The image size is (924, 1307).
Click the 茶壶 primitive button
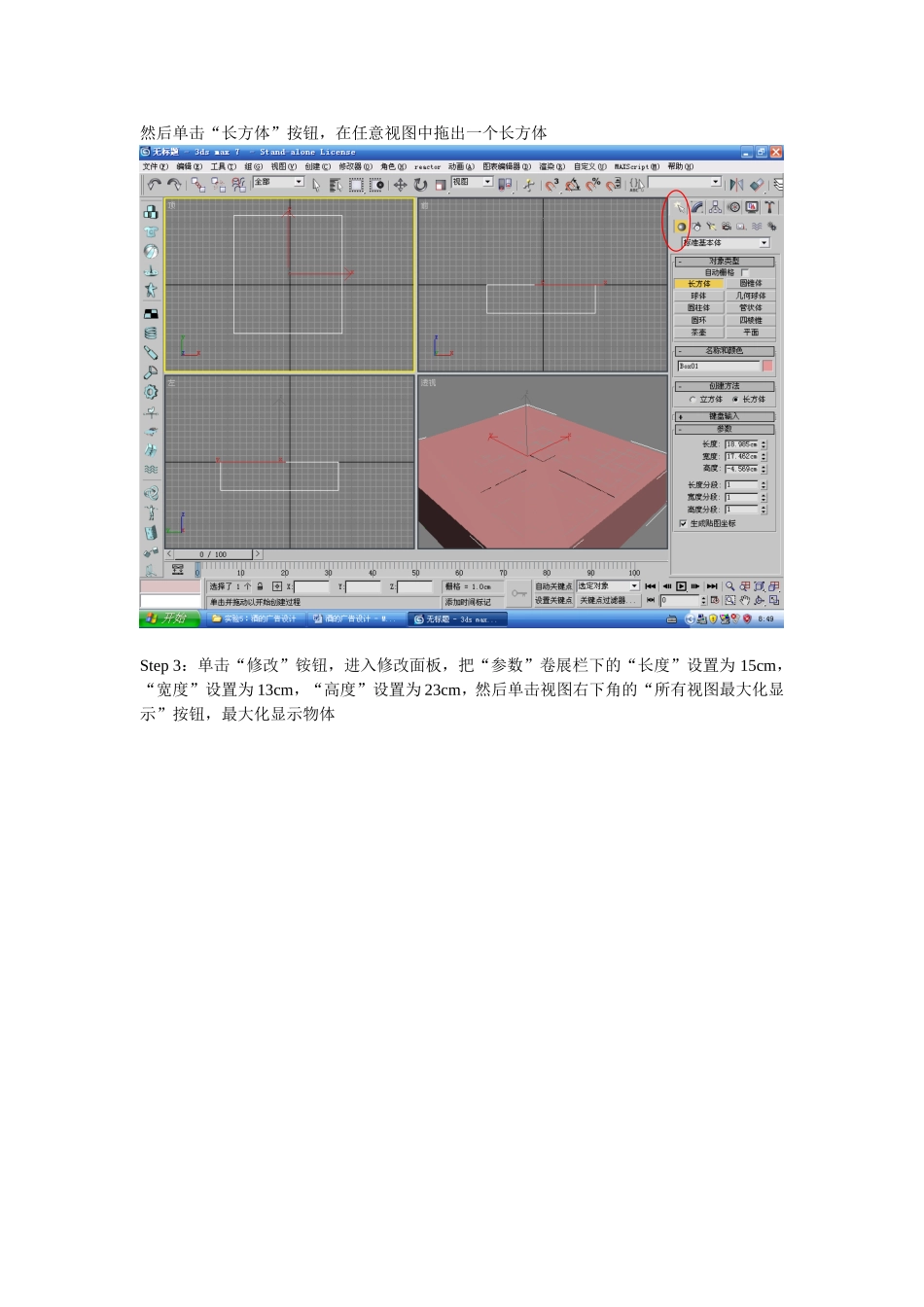click(698, 332)
